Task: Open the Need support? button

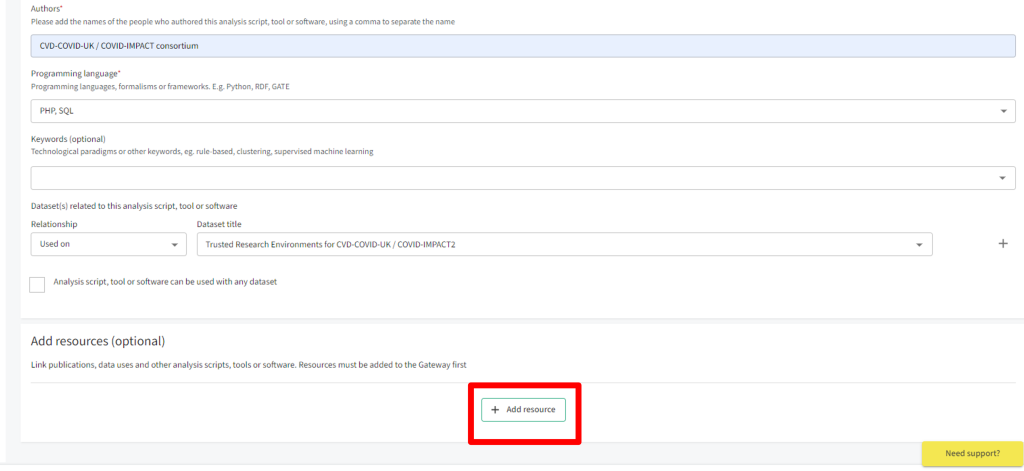Action: click(x=972, y=453)
